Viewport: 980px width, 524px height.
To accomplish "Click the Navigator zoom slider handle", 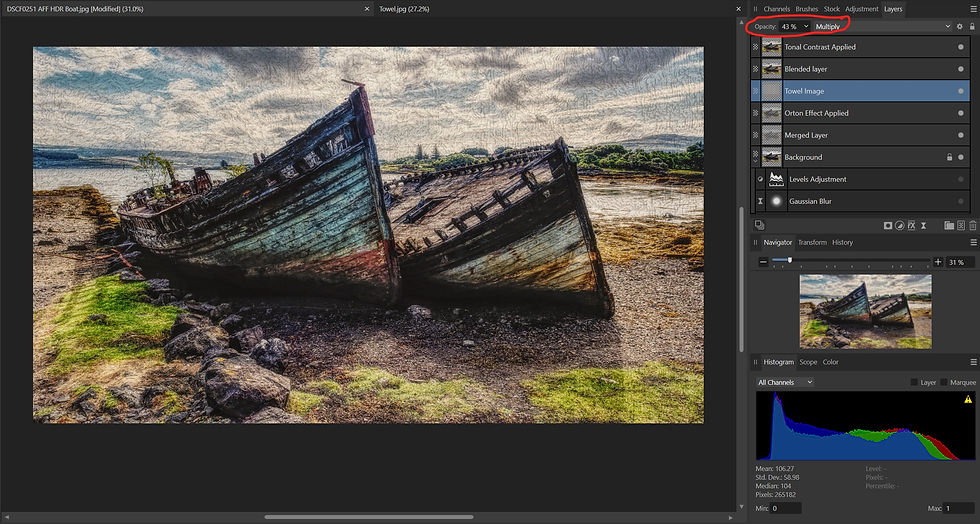I will [x=790, y=260].
